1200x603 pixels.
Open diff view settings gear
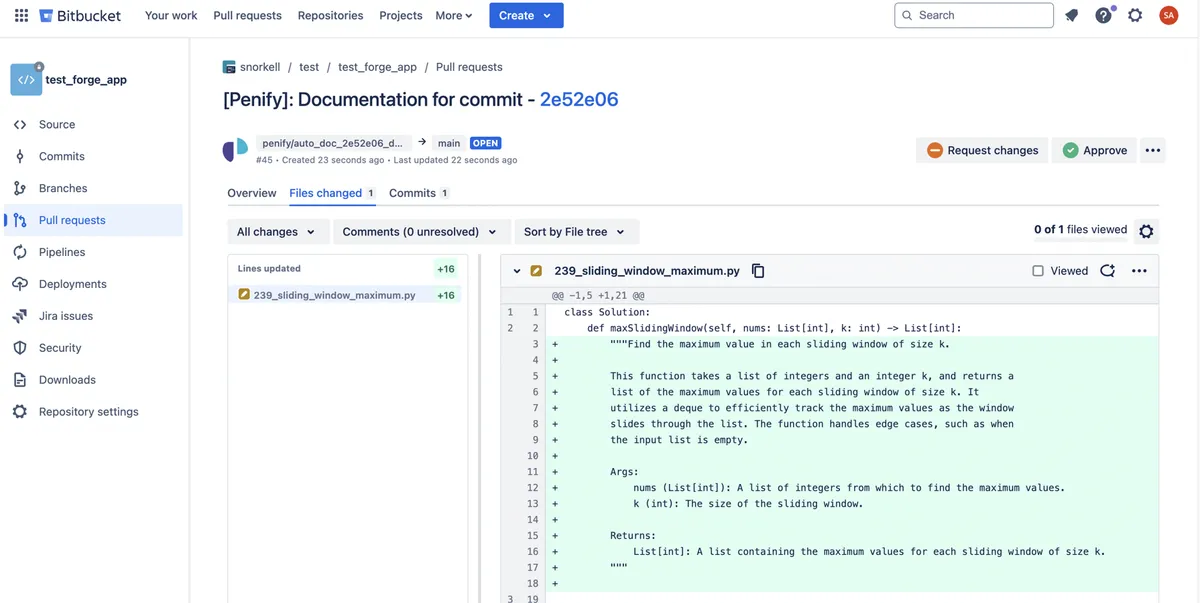pyautogui.click(x=1147, y=232)
